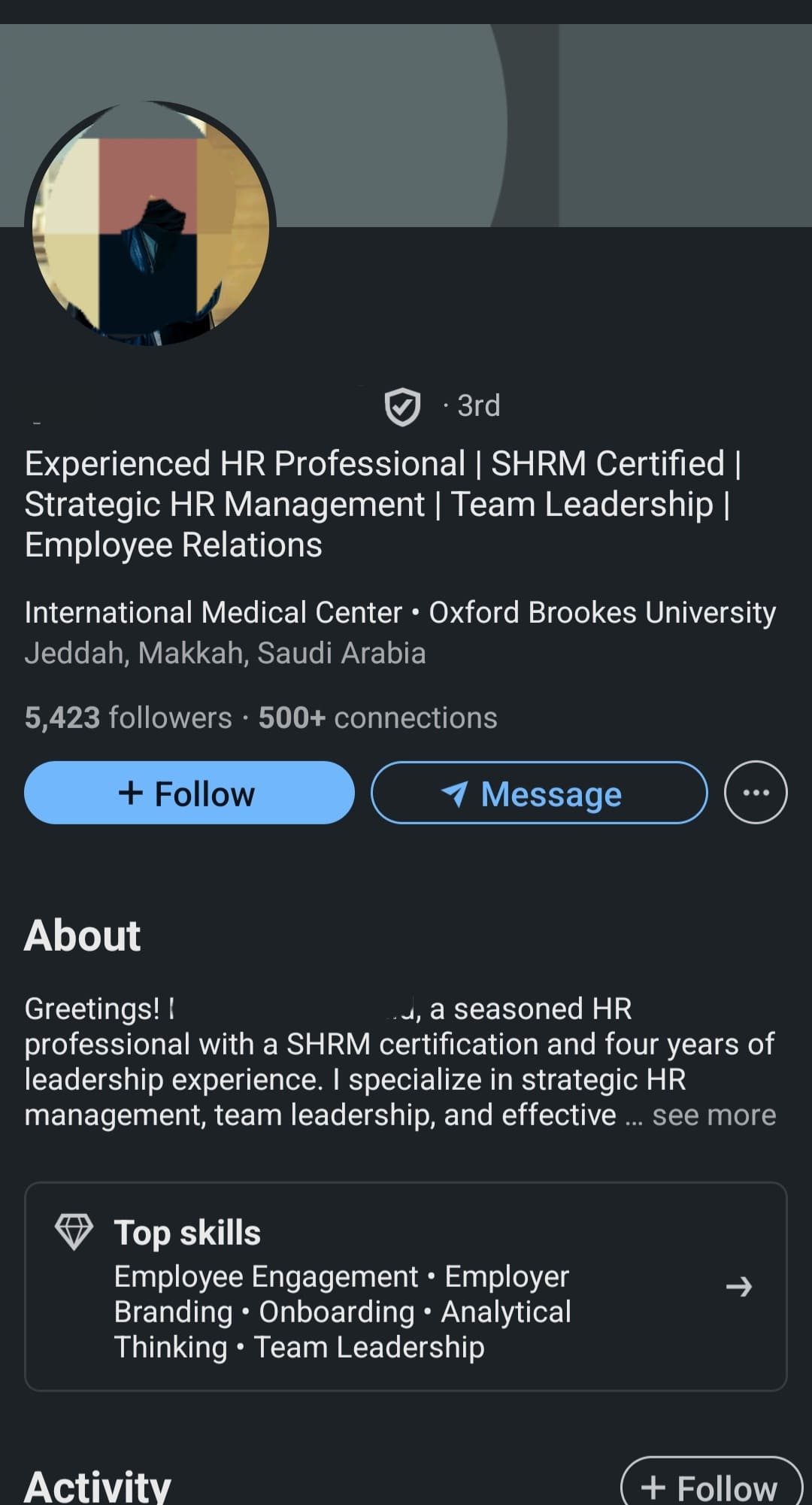
Task: Click the diamond icon beside Top skills
Action: pyautogui.click(x=74, y=1232)
